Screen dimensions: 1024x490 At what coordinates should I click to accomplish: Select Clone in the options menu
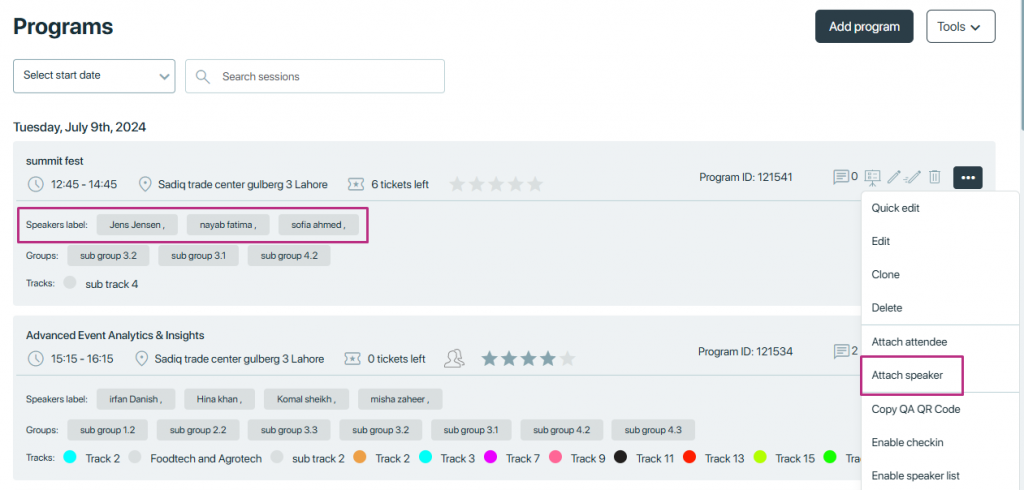click(x=886, y=275)
